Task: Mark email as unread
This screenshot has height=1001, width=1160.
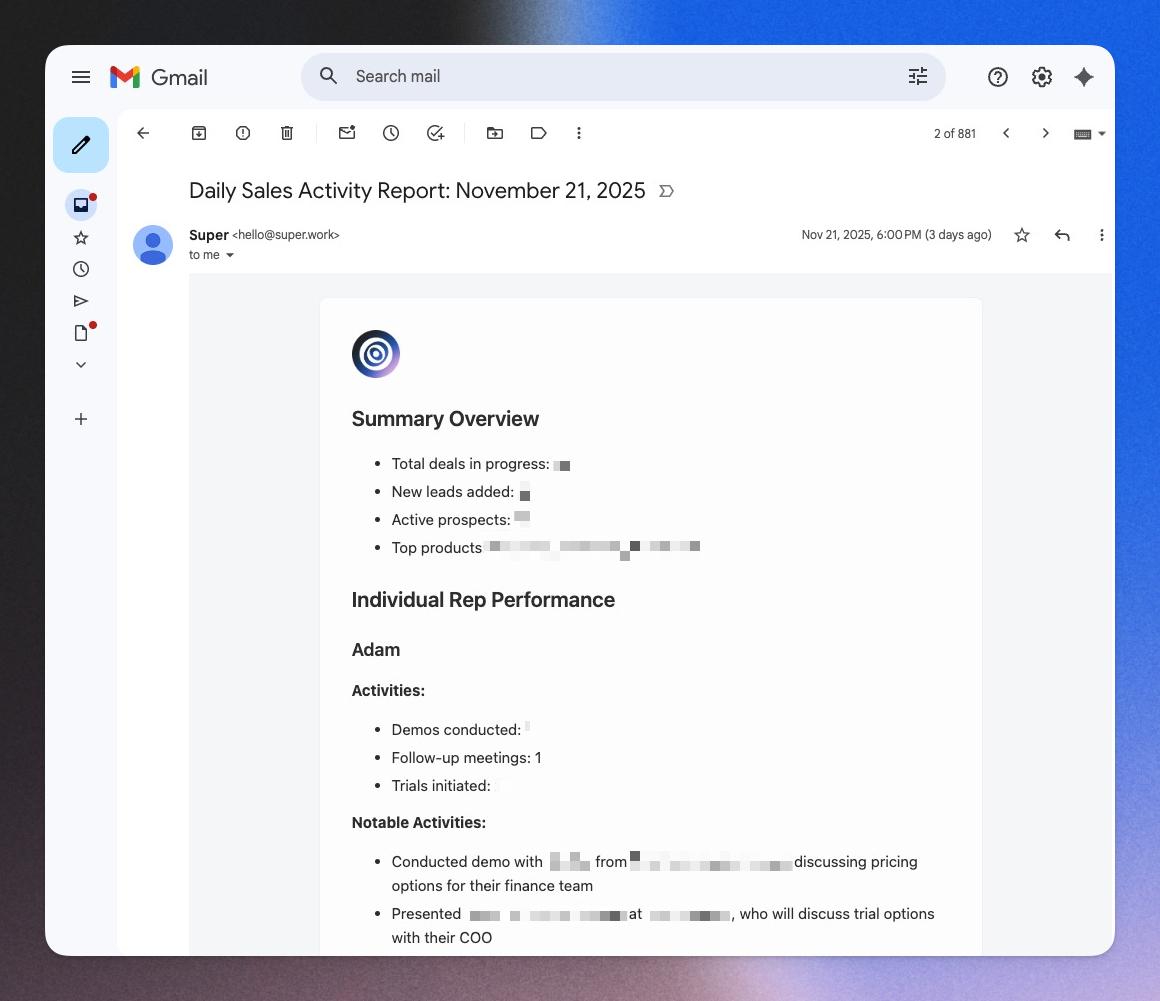Action: coord(347,133)
